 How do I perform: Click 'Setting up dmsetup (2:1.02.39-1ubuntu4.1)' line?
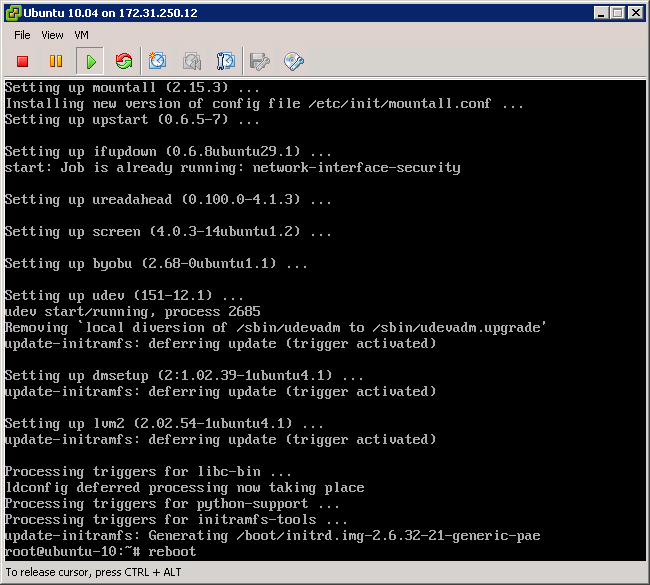(x=184, y=376)
